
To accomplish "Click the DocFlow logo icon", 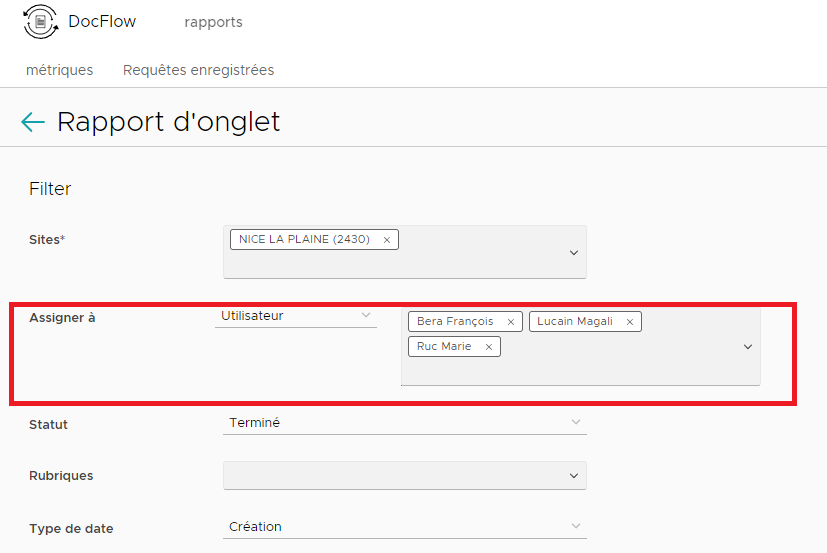I will [x=41, y=22].
